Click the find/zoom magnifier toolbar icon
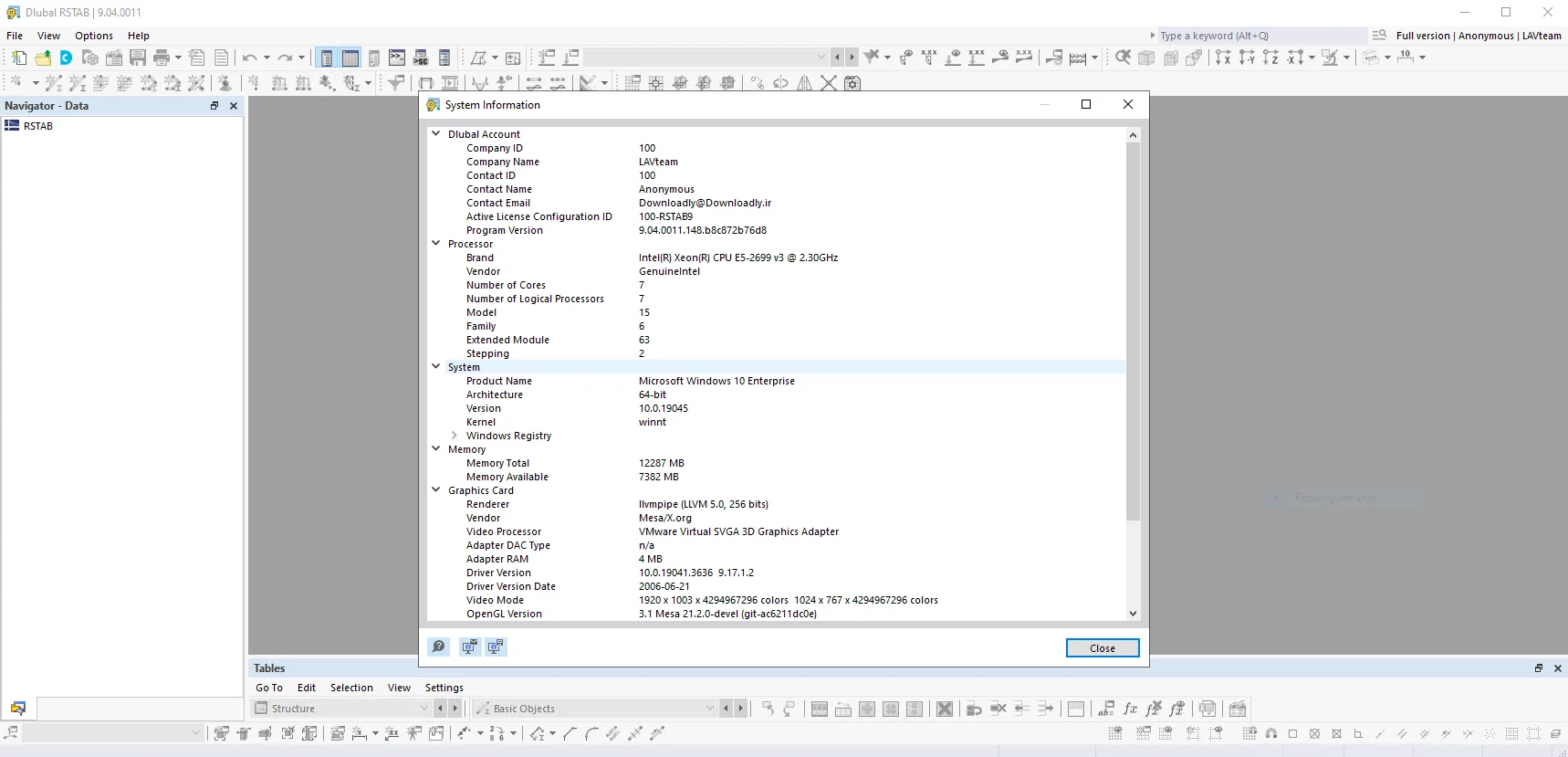The width and height of the screenshot is (1568, 757). (x=1123, y=58)
